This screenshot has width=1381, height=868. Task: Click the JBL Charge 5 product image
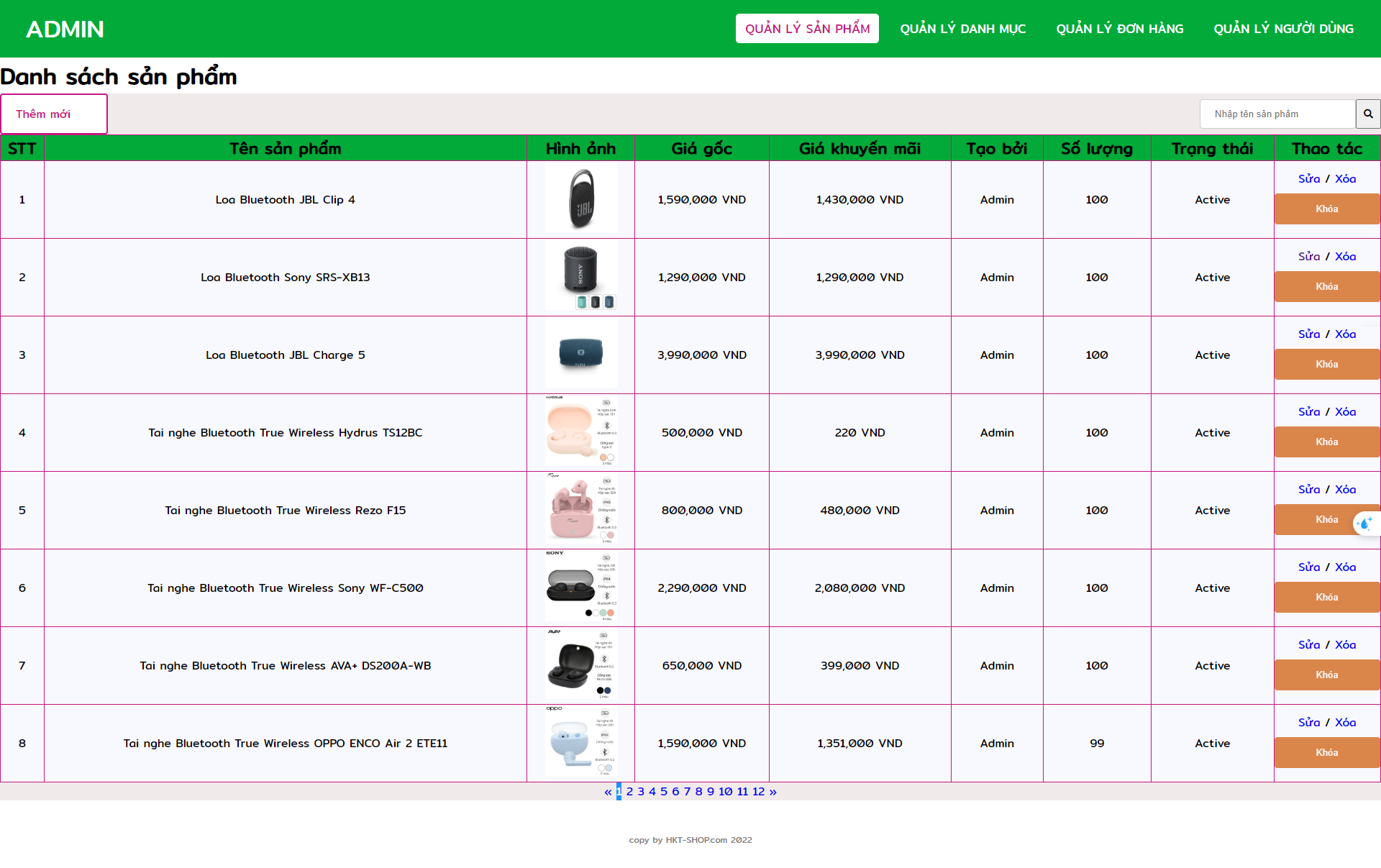pyautogui.click(x=580, y=355)
